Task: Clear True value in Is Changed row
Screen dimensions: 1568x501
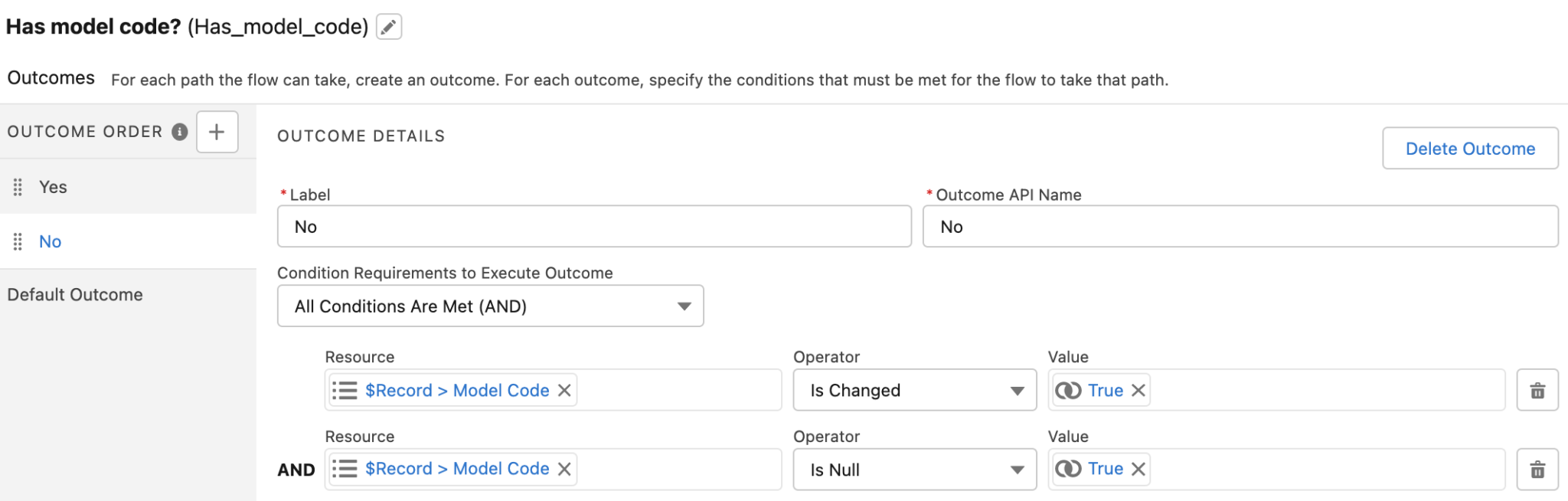Action: pyautogui.click(x=1138, y=391)
